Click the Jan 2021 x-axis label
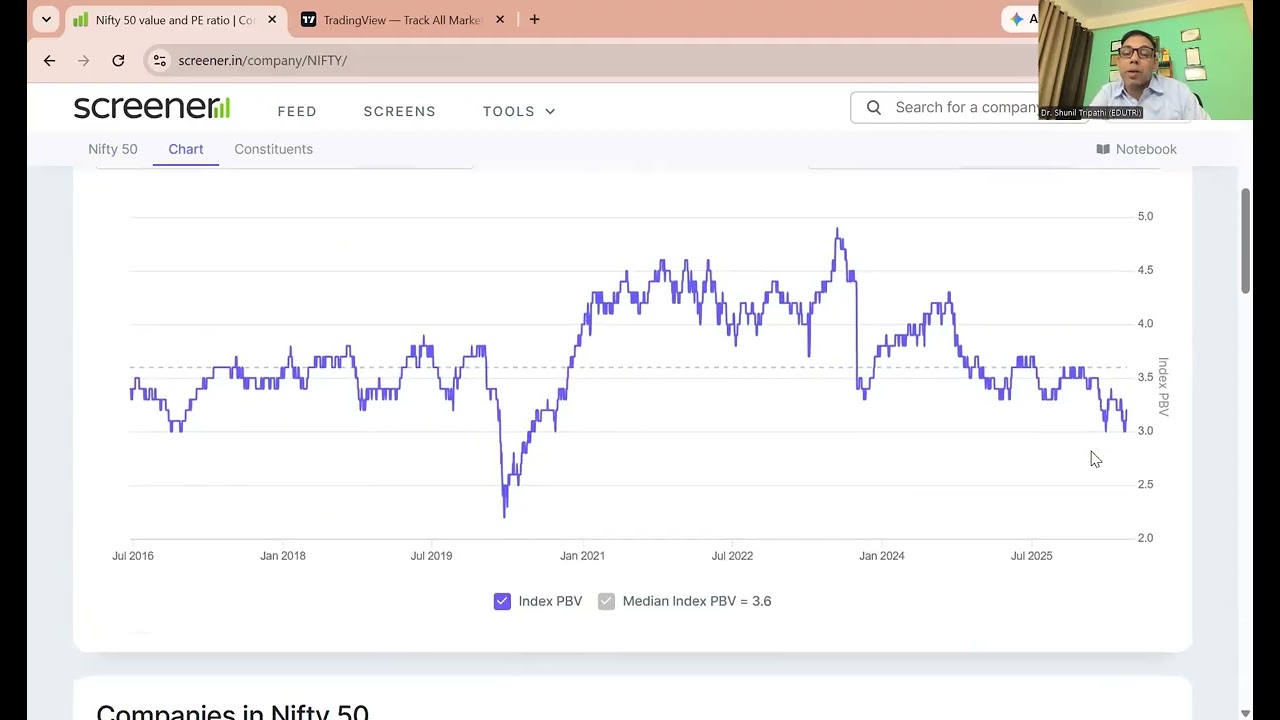The image size is (1280, 720). [x=582, y=555]
